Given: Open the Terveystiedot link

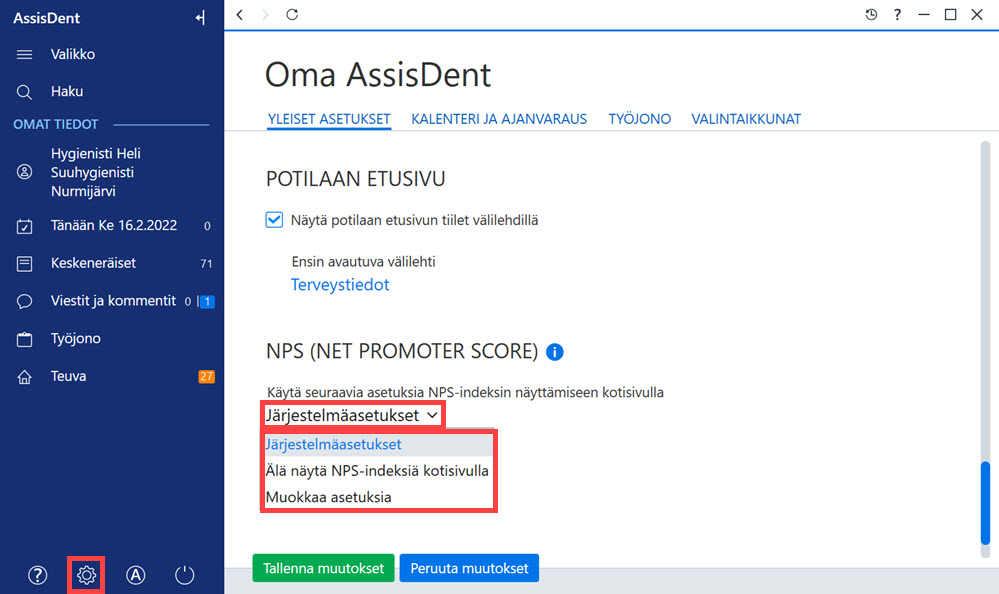Looking at the screenshot, I should coord(340,285).
